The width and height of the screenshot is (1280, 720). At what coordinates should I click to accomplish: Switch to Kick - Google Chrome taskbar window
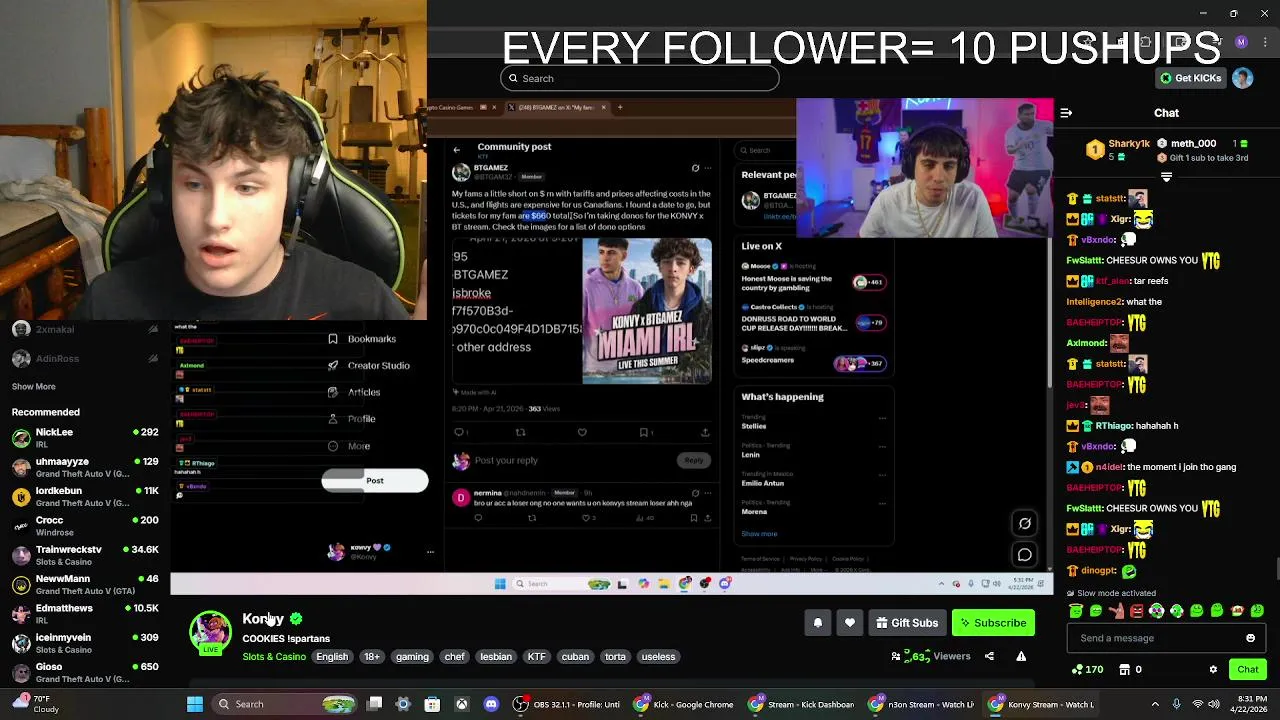686,704
